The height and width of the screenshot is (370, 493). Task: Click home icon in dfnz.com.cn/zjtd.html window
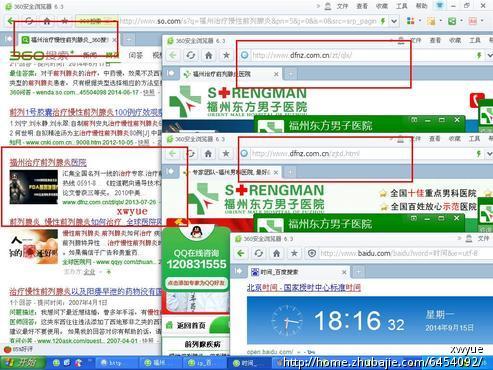(208, 154)
